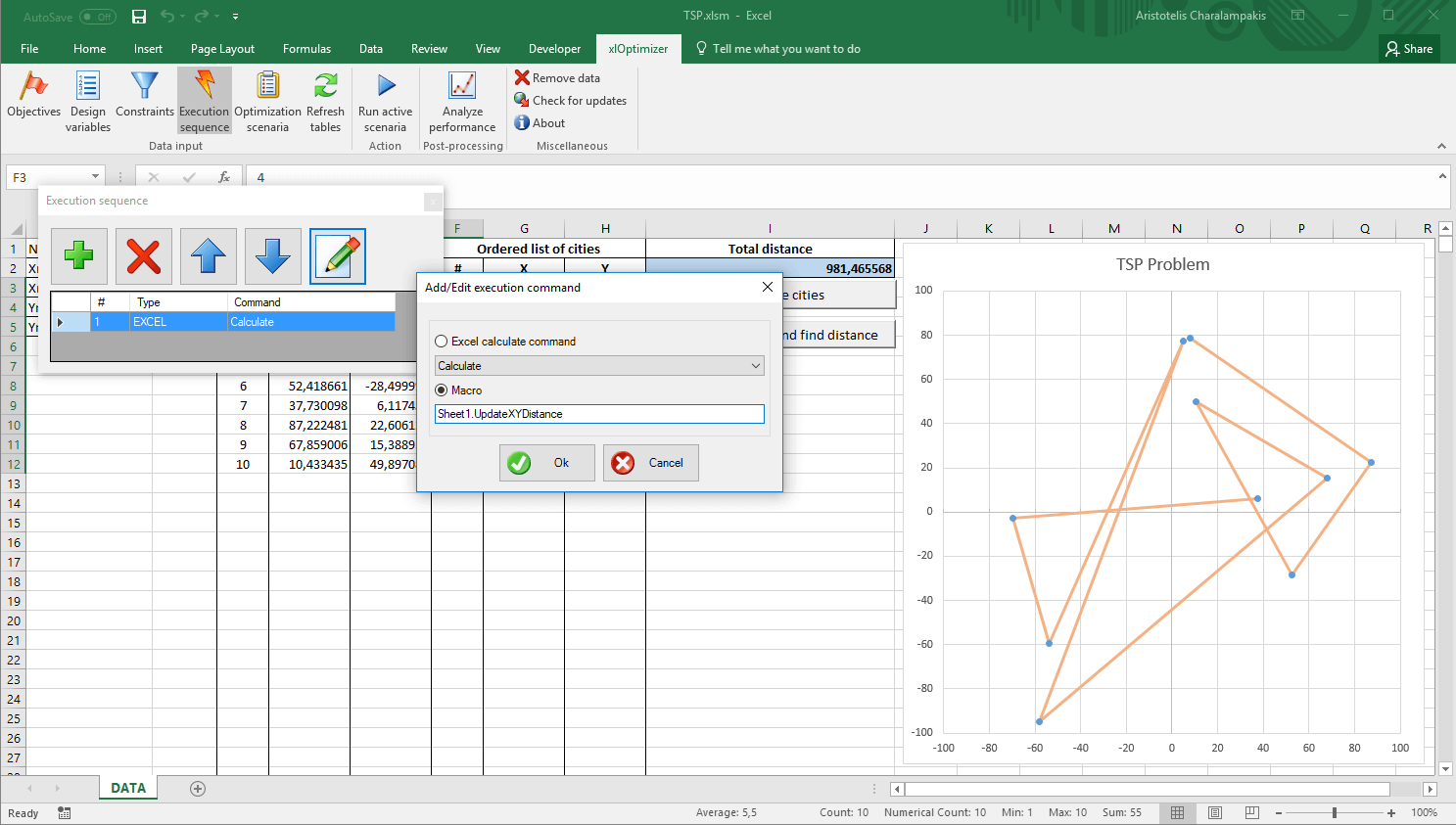Select Excel calculate command radio button

point(442,342)
